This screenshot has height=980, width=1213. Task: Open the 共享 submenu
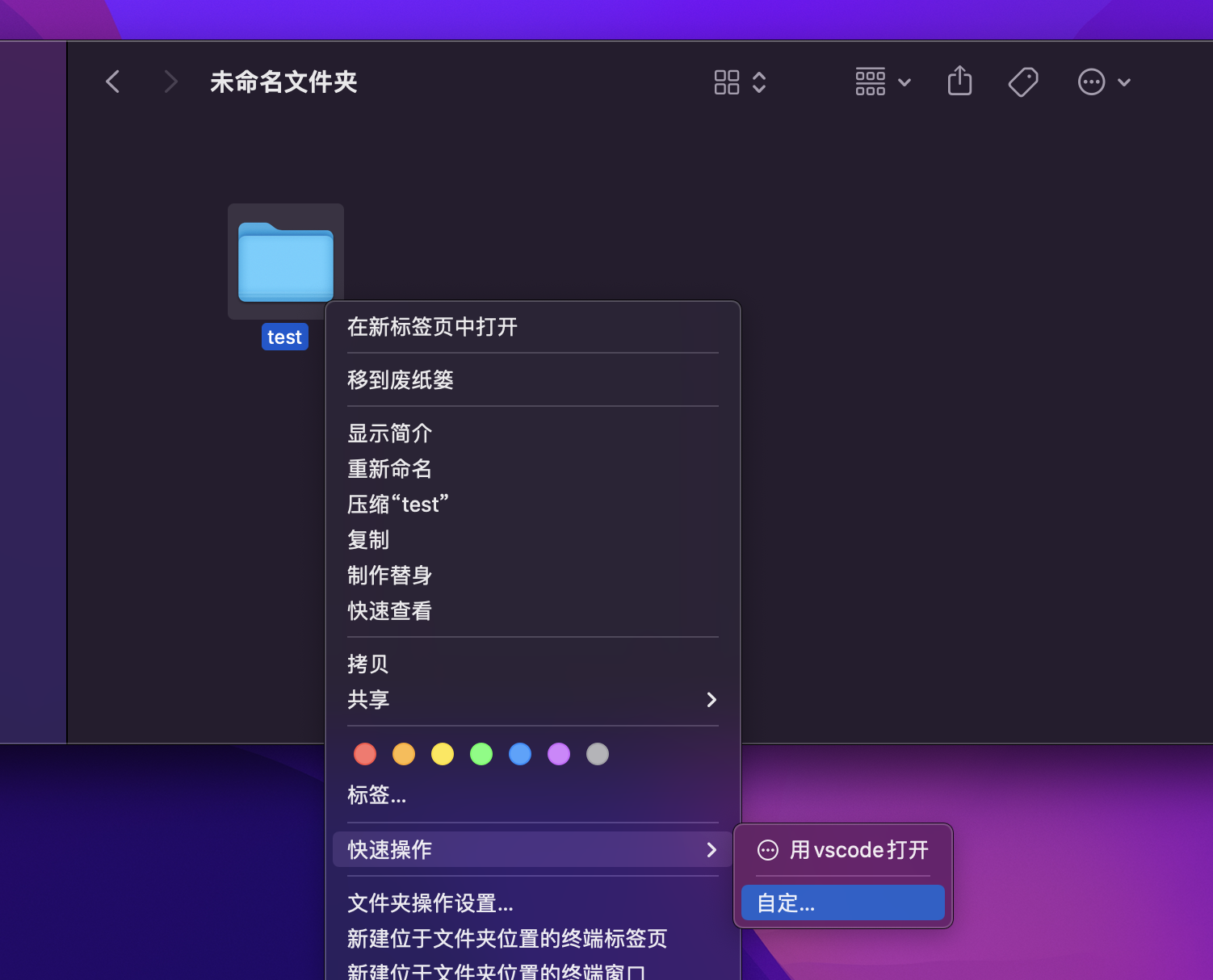[532, 700]
